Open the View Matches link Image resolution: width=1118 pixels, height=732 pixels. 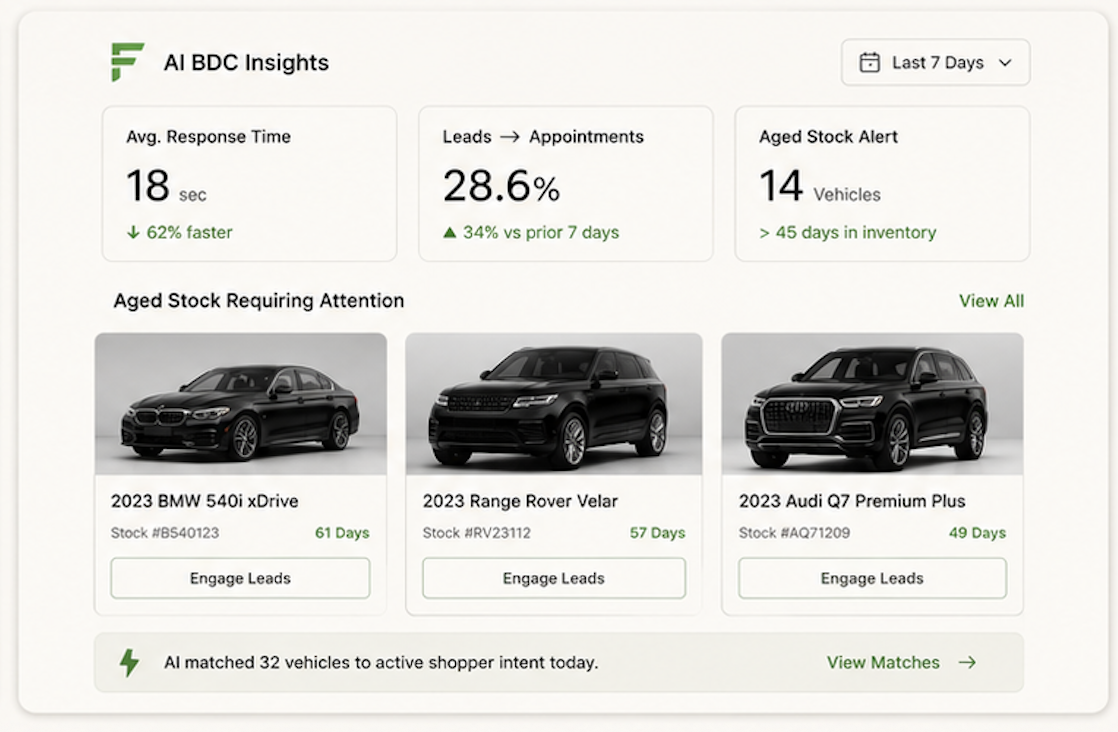(883, 662)
